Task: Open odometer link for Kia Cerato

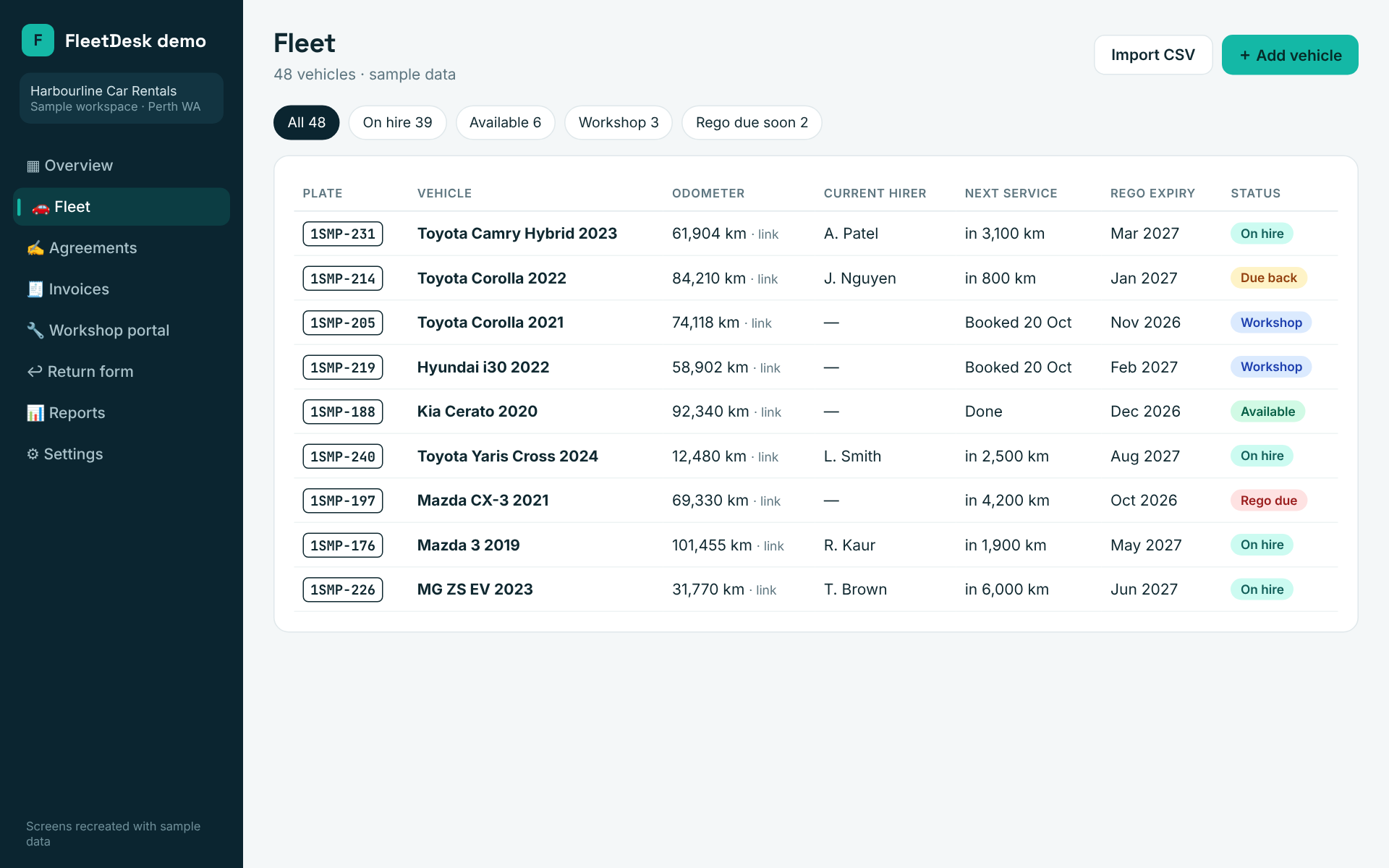Action: pos(771,412)
